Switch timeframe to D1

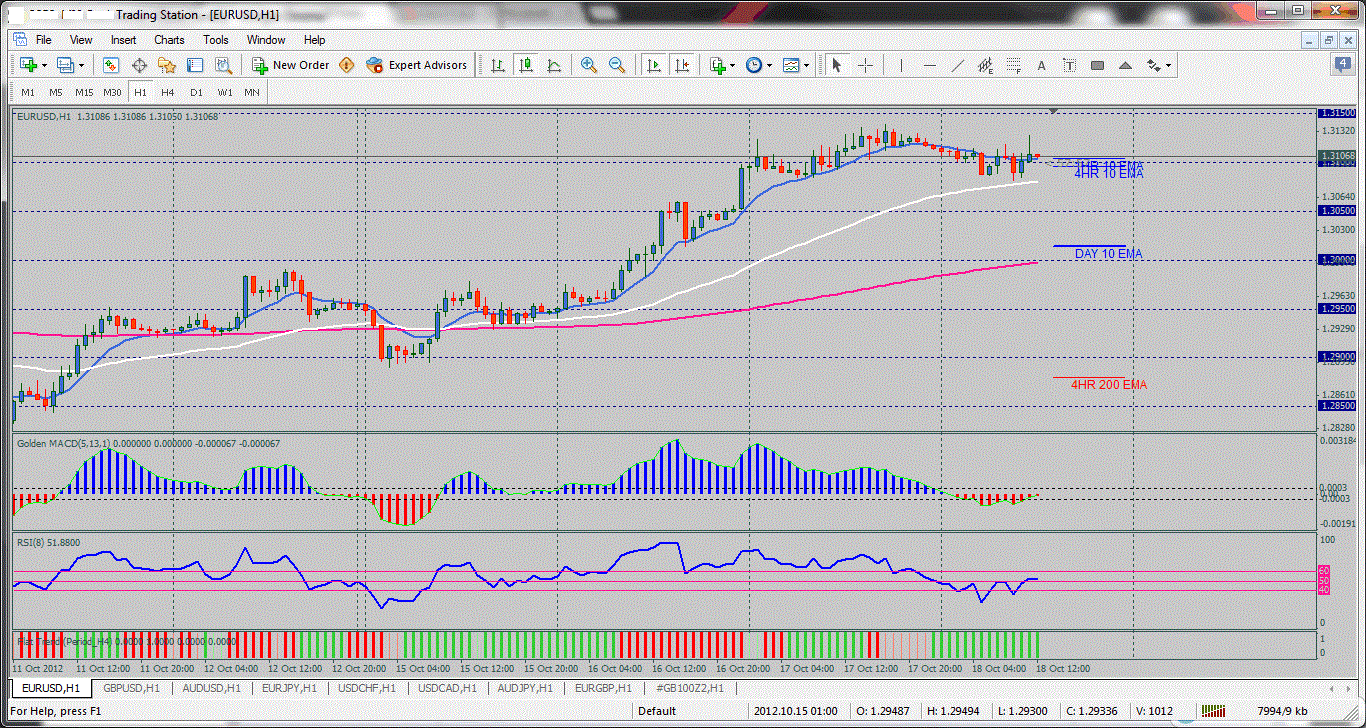point(196,92)
